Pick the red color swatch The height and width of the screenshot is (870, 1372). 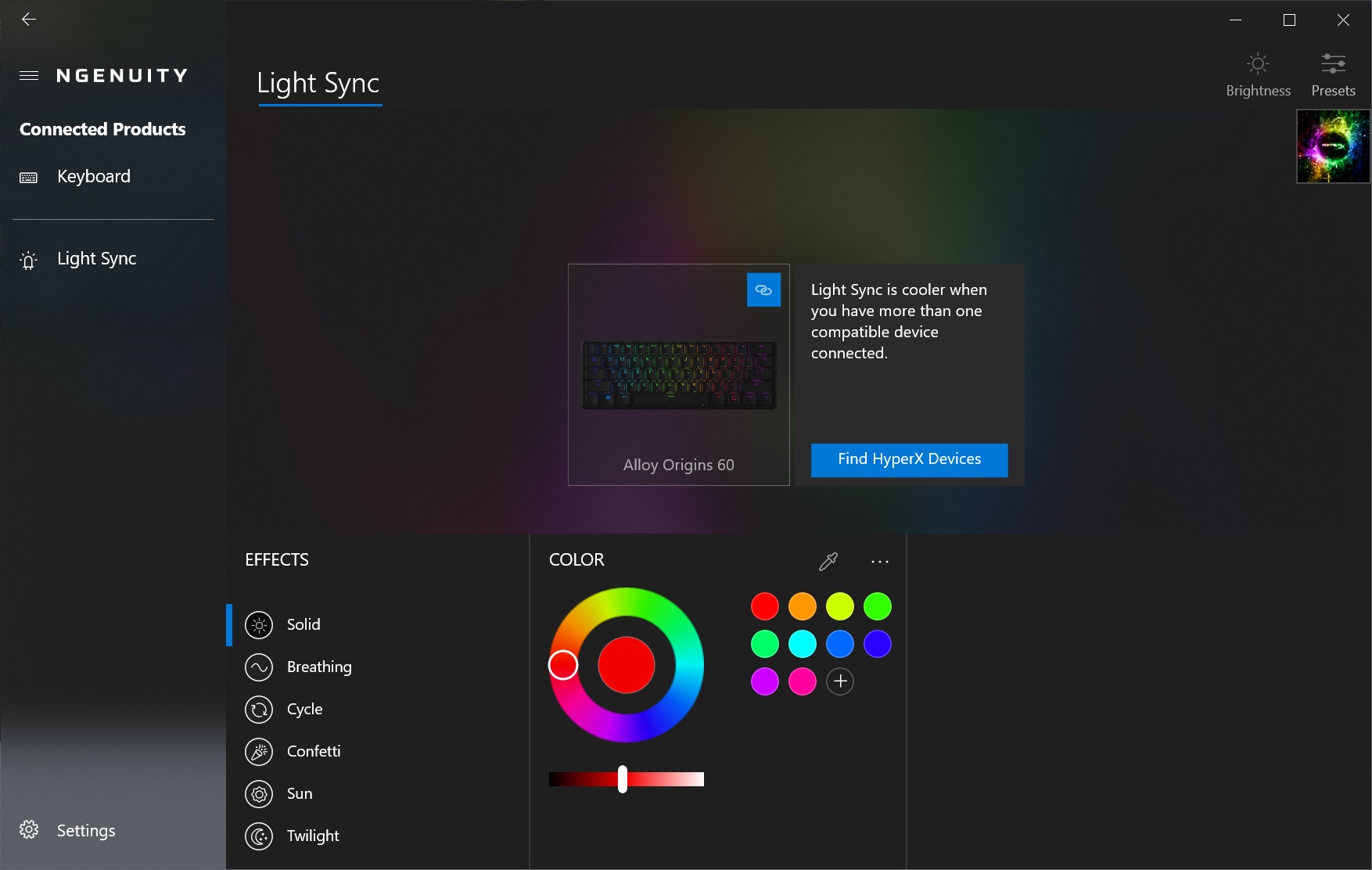(x=765, y=606)
